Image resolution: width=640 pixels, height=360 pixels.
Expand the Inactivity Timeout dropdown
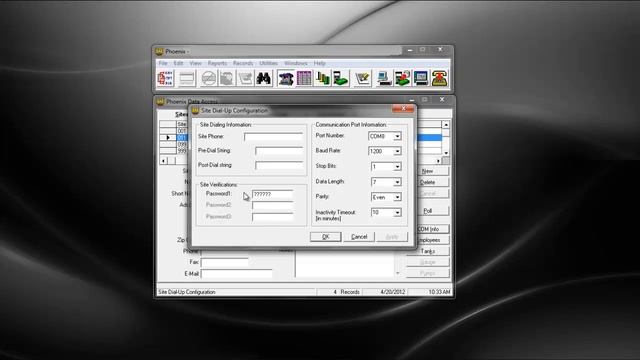pos(397,213)
